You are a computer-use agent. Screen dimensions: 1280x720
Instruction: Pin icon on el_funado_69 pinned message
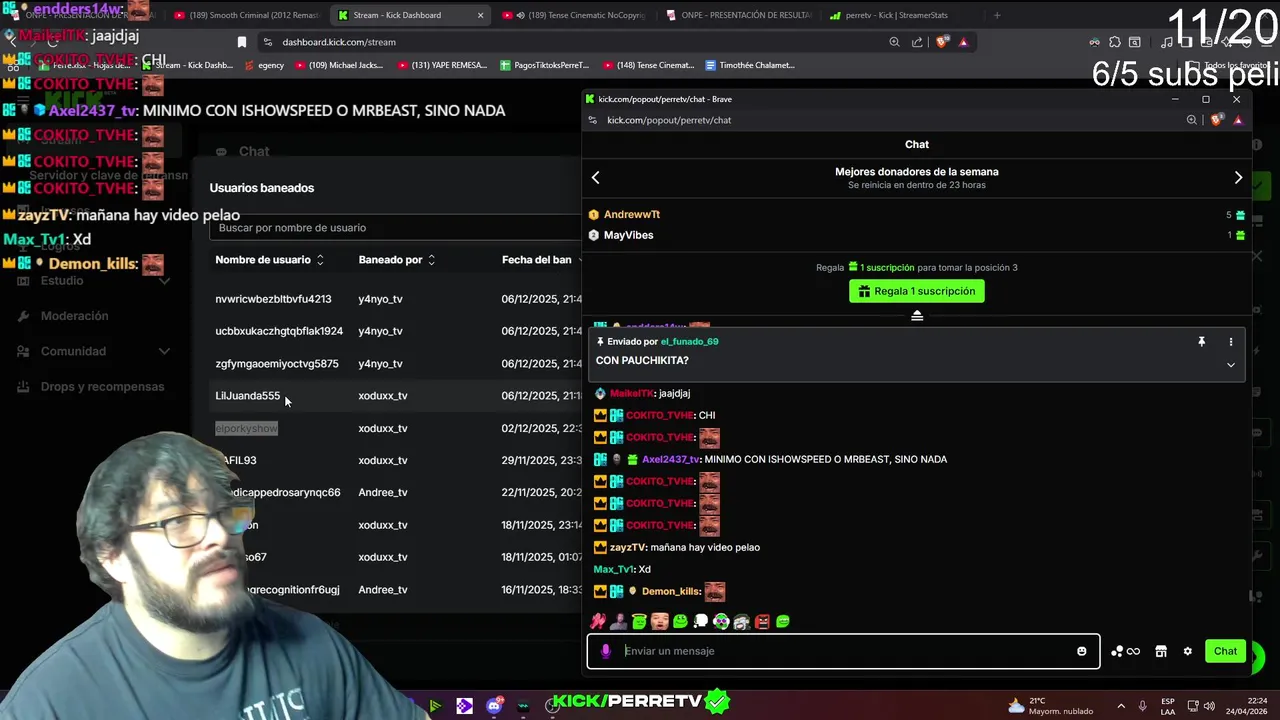[1201, 342]
